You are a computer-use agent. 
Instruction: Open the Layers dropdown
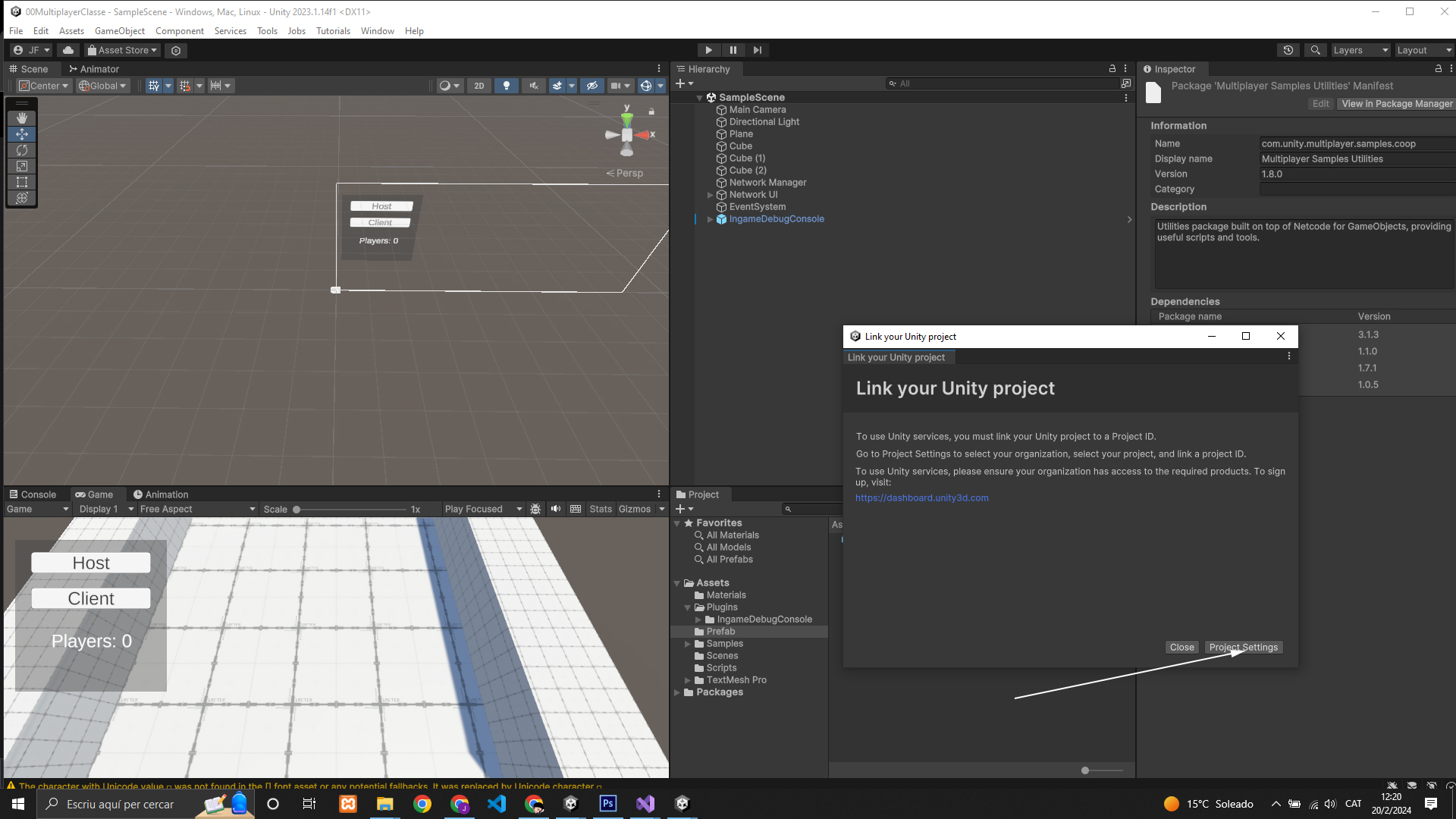[1360, 50]
